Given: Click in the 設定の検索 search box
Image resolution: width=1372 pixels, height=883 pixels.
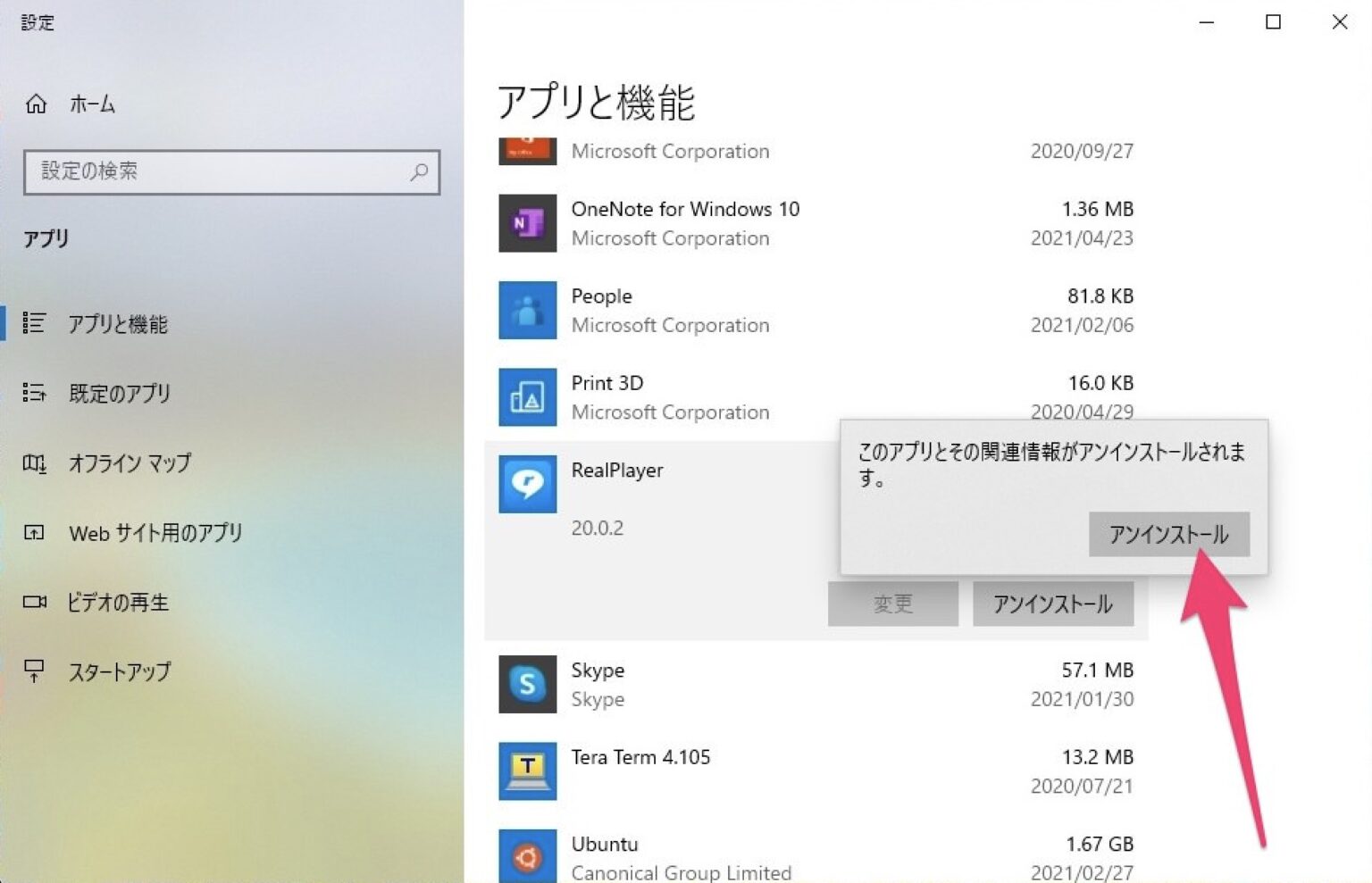Looking at the screenshot, I should coord(231,172).
